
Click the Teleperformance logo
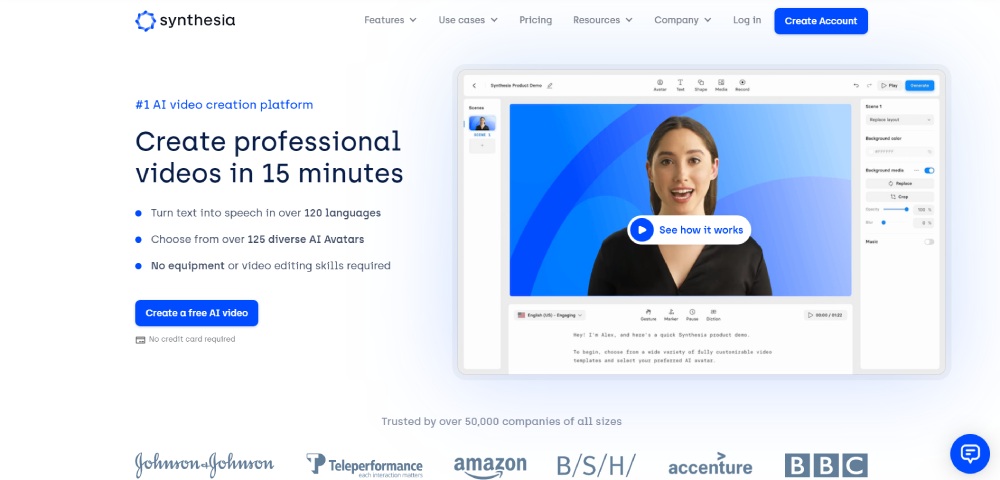click(x=364, y=465)
